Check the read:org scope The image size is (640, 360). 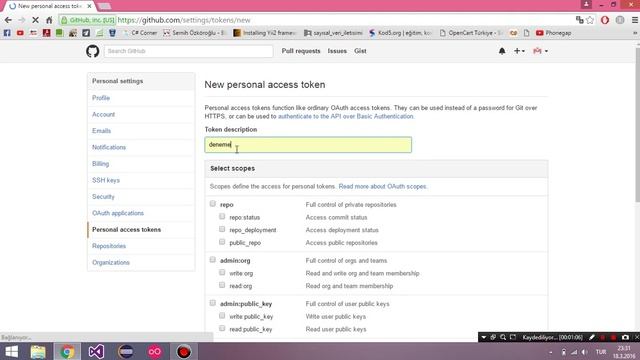pyautogui.click(x=222, y=285)
